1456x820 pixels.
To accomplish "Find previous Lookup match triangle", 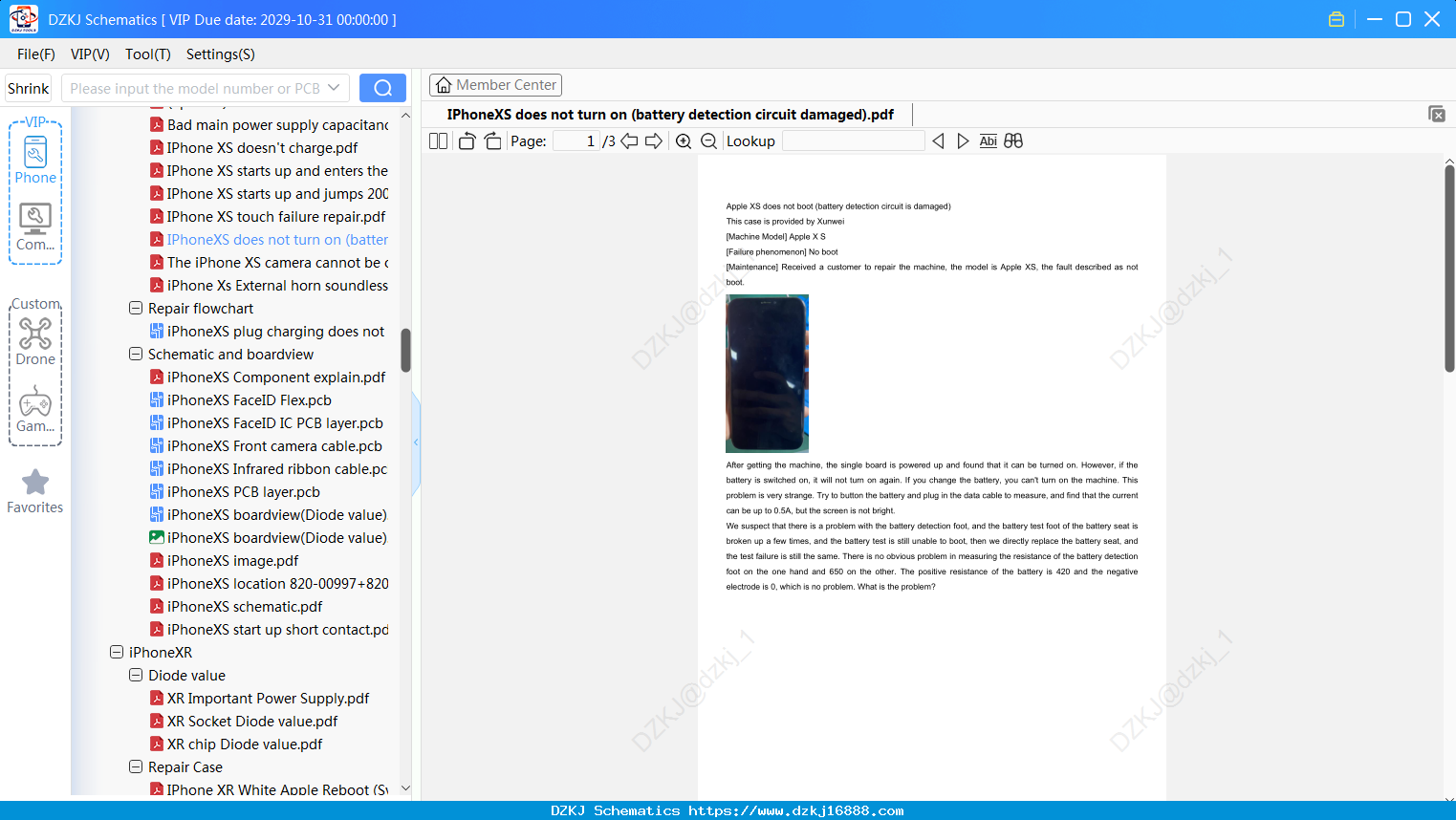I will pos(938,141).
